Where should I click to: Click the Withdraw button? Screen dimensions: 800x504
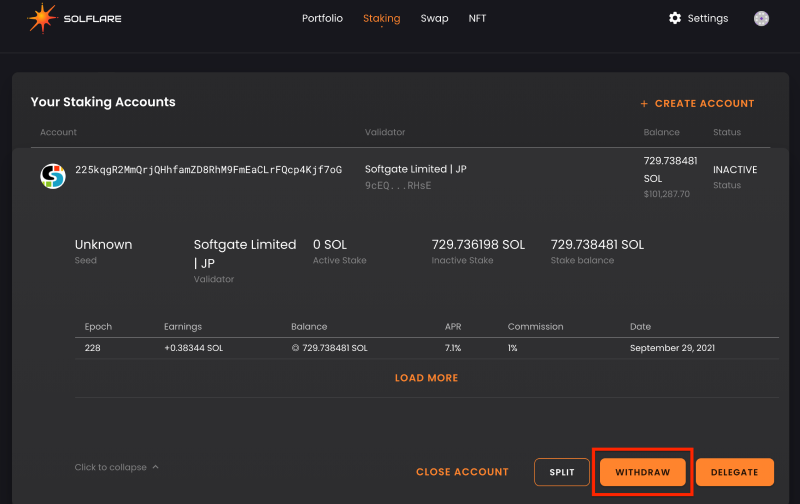[642, 472]
